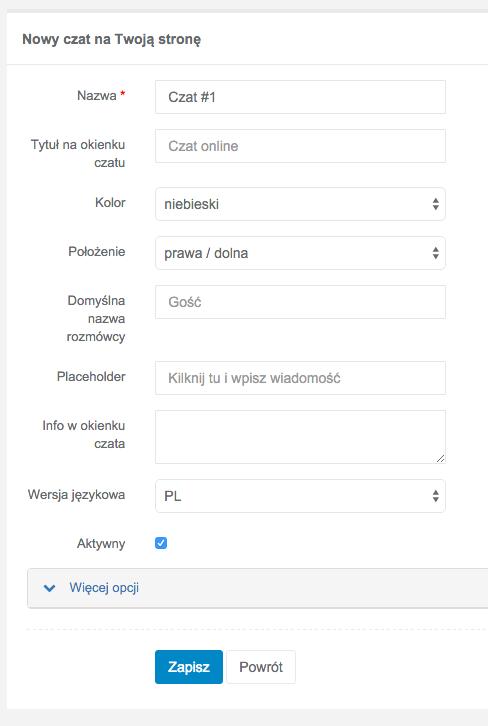Screen dimensions: 488x726
Task: Click the textarea resize handle
Action: click(x=440, y=458)
